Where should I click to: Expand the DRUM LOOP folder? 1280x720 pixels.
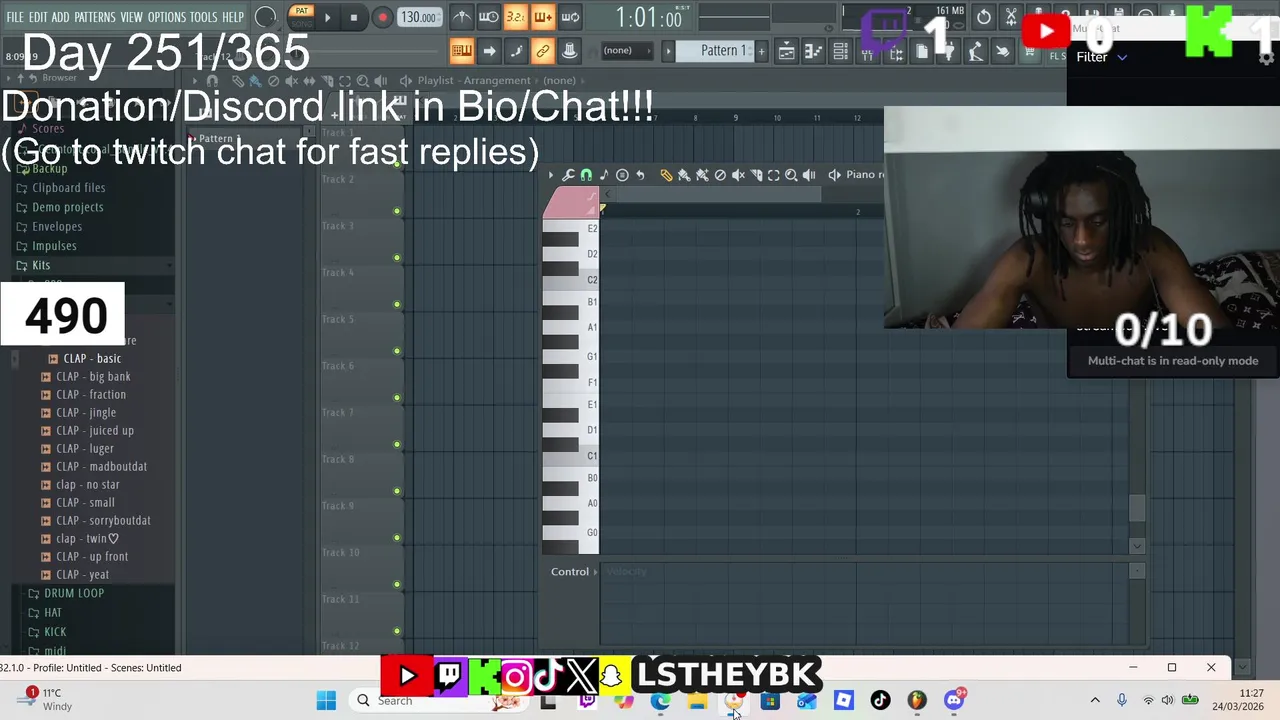[x=73, y=594]
